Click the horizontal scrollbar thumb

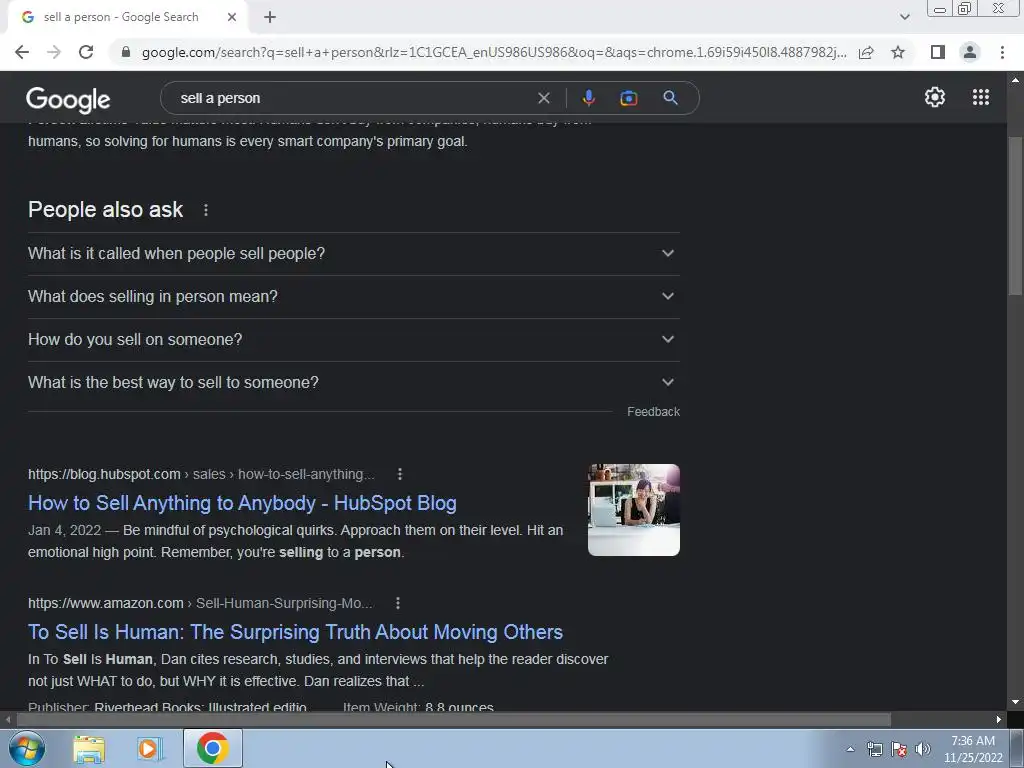pos(454,720)
